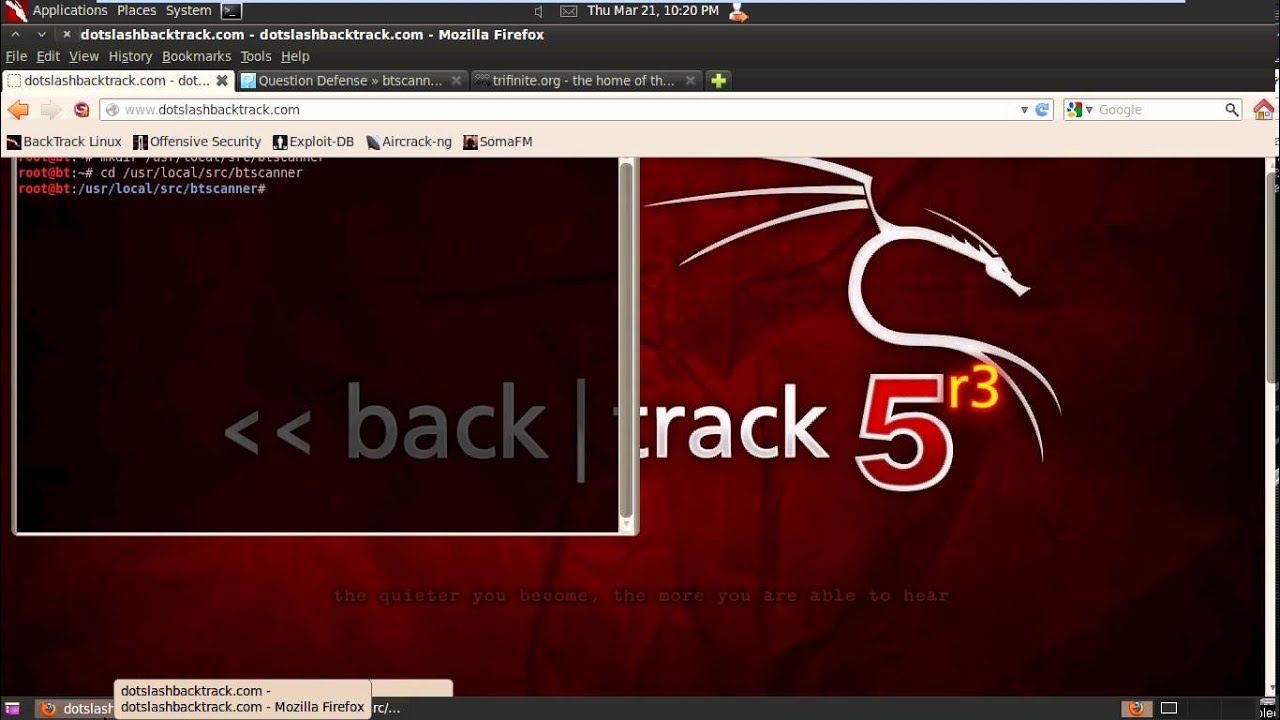Screen dimensions: 1280x720
Task: Open the View menu in Firefox
Action: tap(84, 57)
